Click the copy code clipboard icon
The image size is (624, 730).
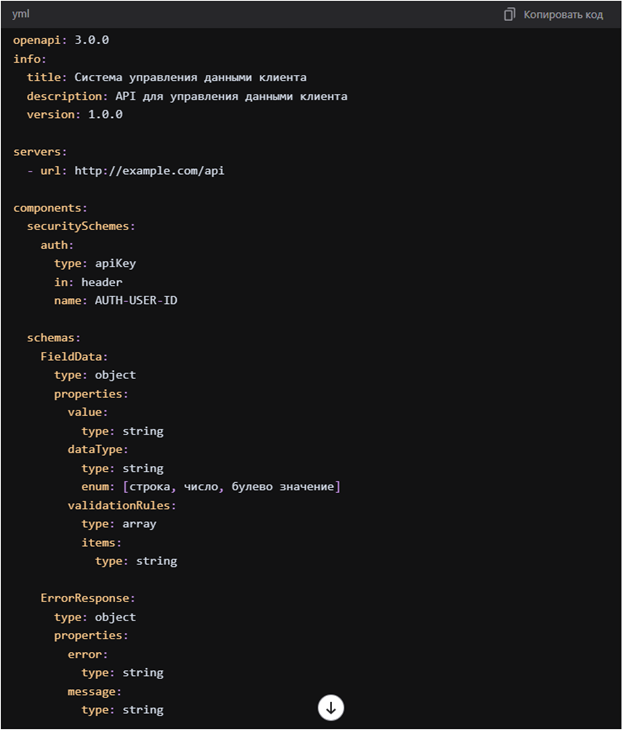pos(509,14)
